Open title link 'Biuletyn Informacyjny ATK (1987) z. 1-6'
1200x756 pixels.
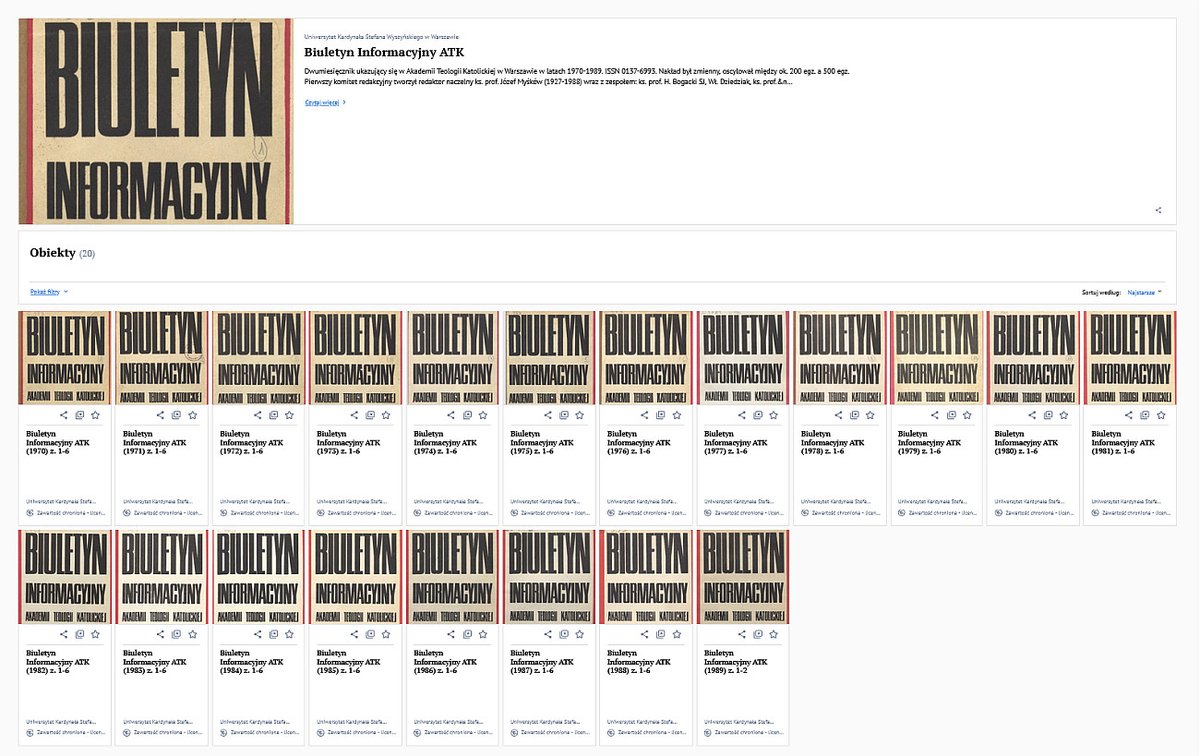(542, 662)
